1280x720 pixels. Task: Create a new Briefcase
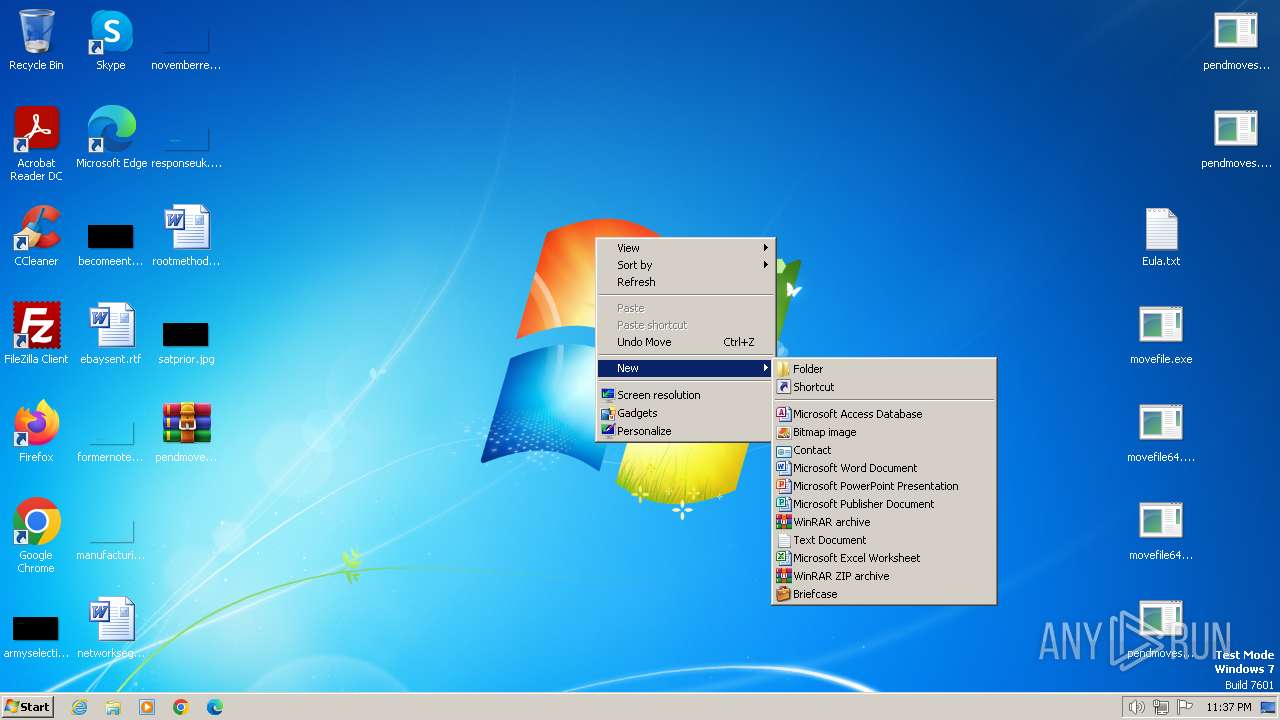click(x=884, y=594)
